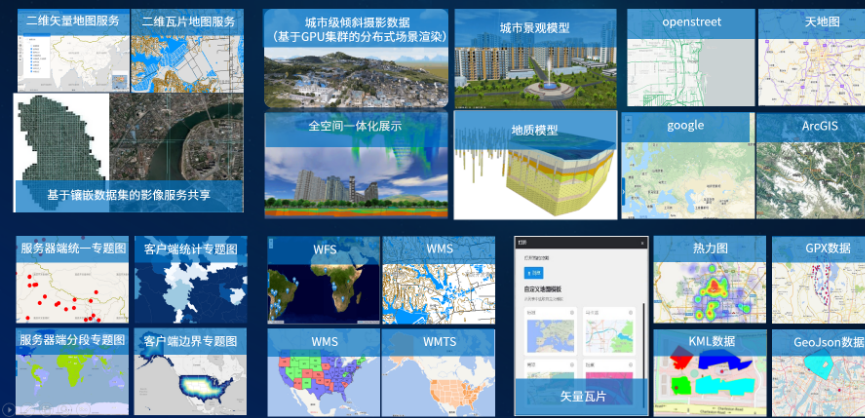Screen dimensions: 865x418
Task: Open the 二维瓦片地图服务 card
Action: coord(188,50)
